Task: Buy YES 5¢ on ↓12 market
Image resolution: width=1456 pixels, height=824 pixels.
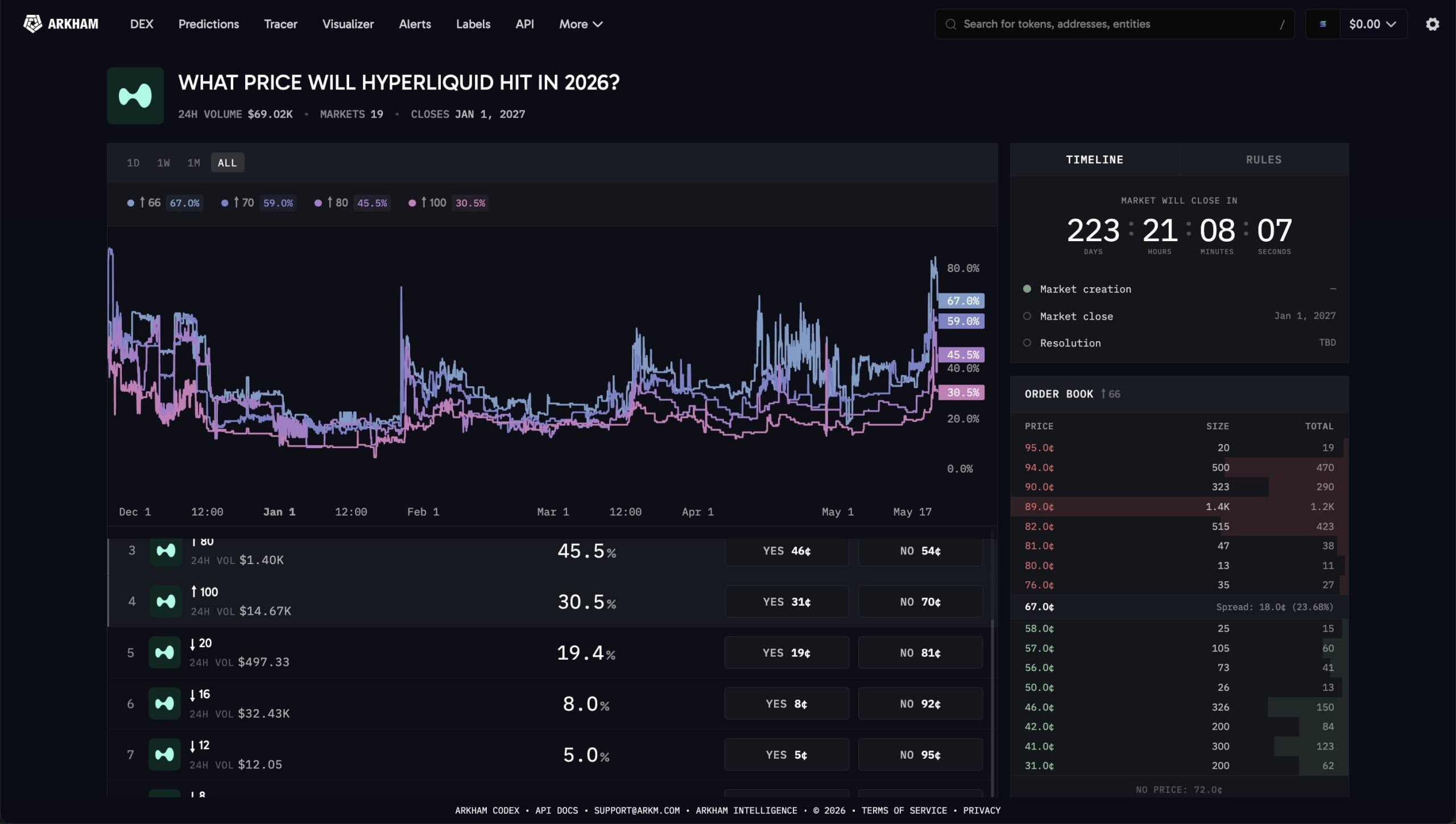Action: coord(787,755)
